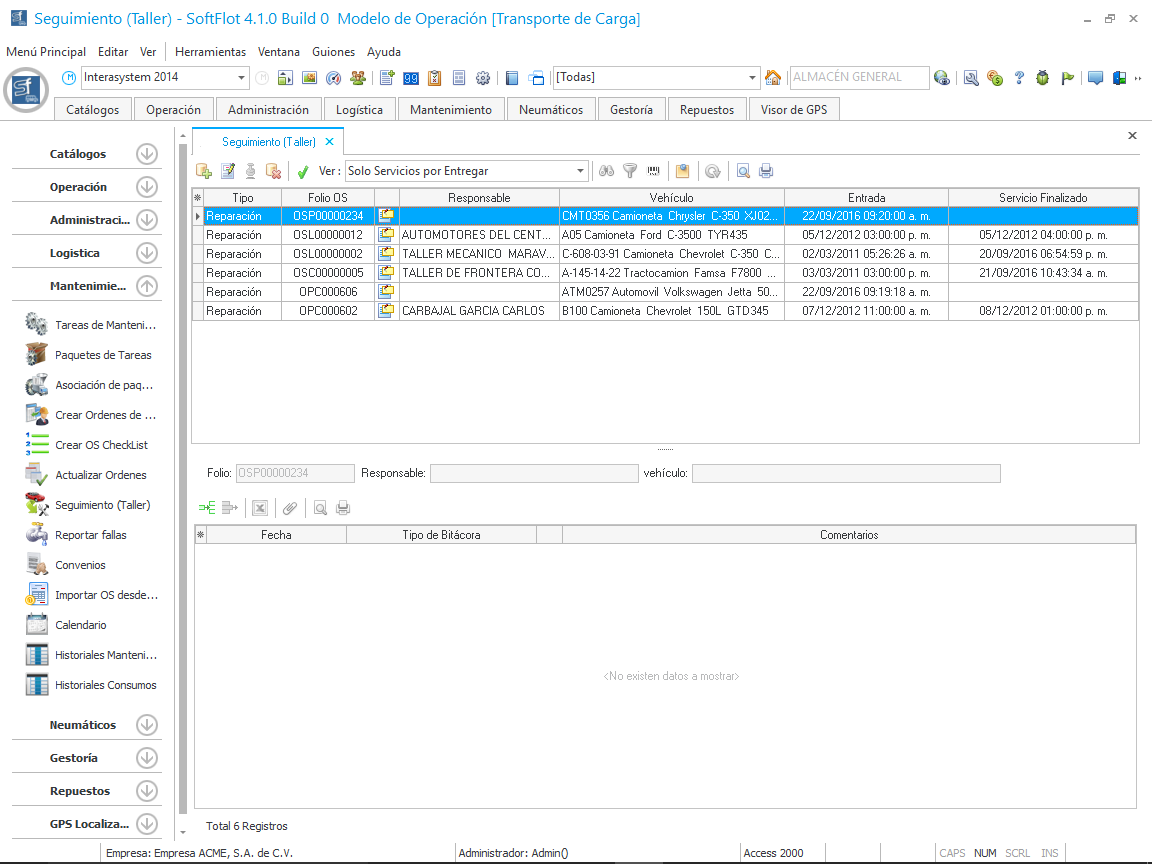Click the green checkmark icon beside Ver
This screenshot has height=864, width=1152.
tap(303, 172)
